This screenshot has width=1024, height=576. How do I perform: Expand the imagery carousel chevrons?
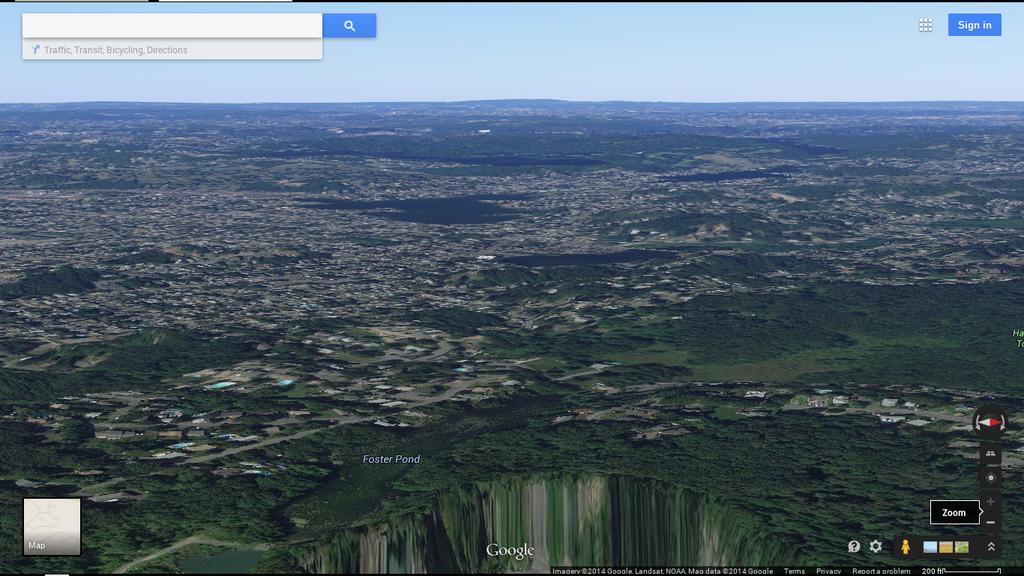coord(991,547)
